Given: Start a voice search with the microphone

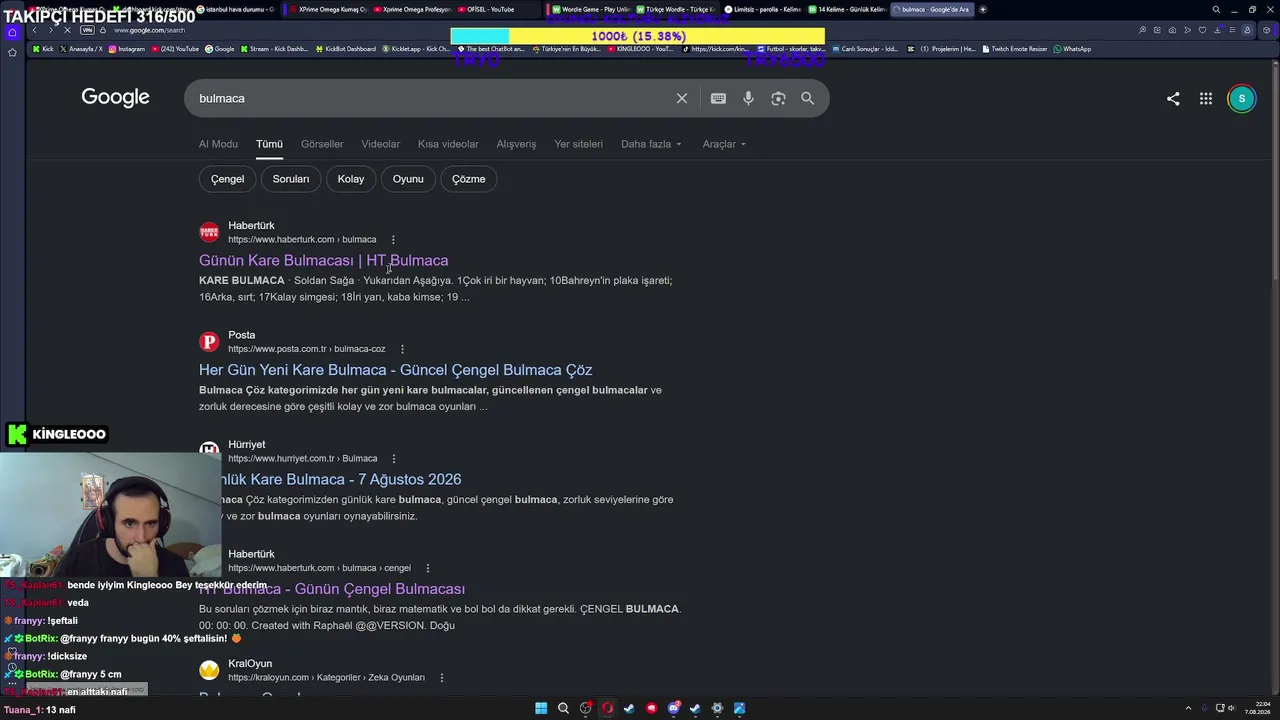Looking at the screenshot, I should pyautogui.click(x=748, y=98).
